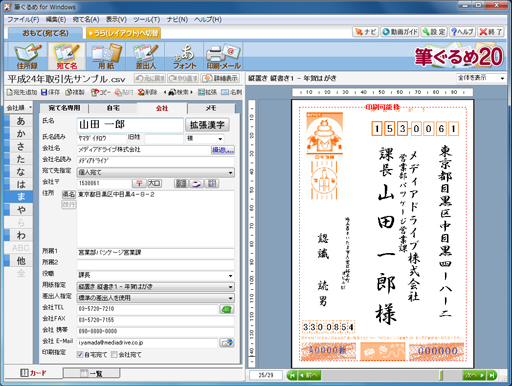Open the 差出人 sender icon

(146, 56)
